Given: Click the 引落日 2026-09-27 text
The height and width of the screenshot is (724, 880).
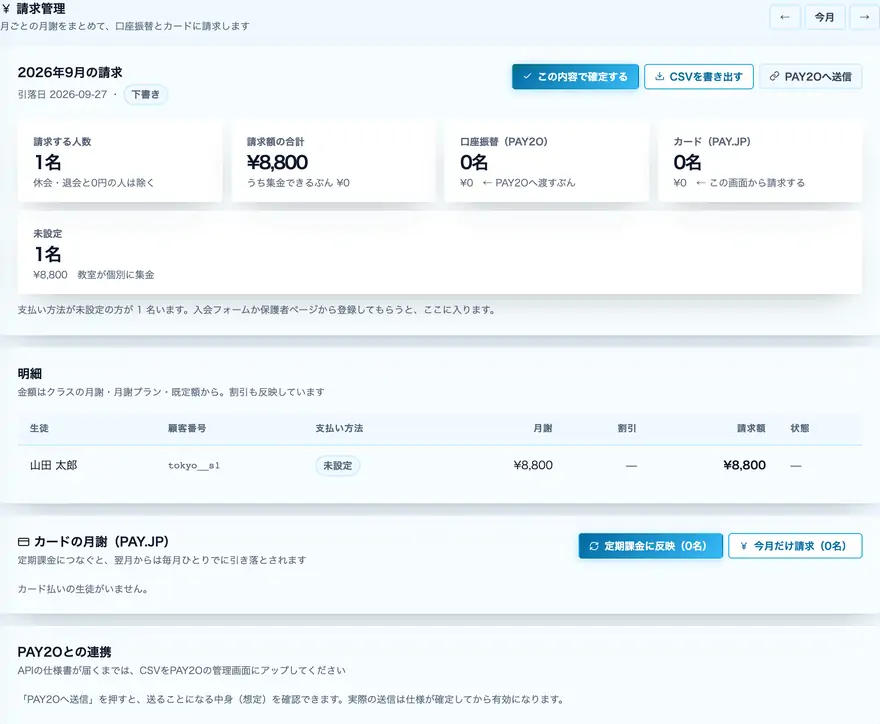Looking at the screenshot, I should click(x=62, y=94).
